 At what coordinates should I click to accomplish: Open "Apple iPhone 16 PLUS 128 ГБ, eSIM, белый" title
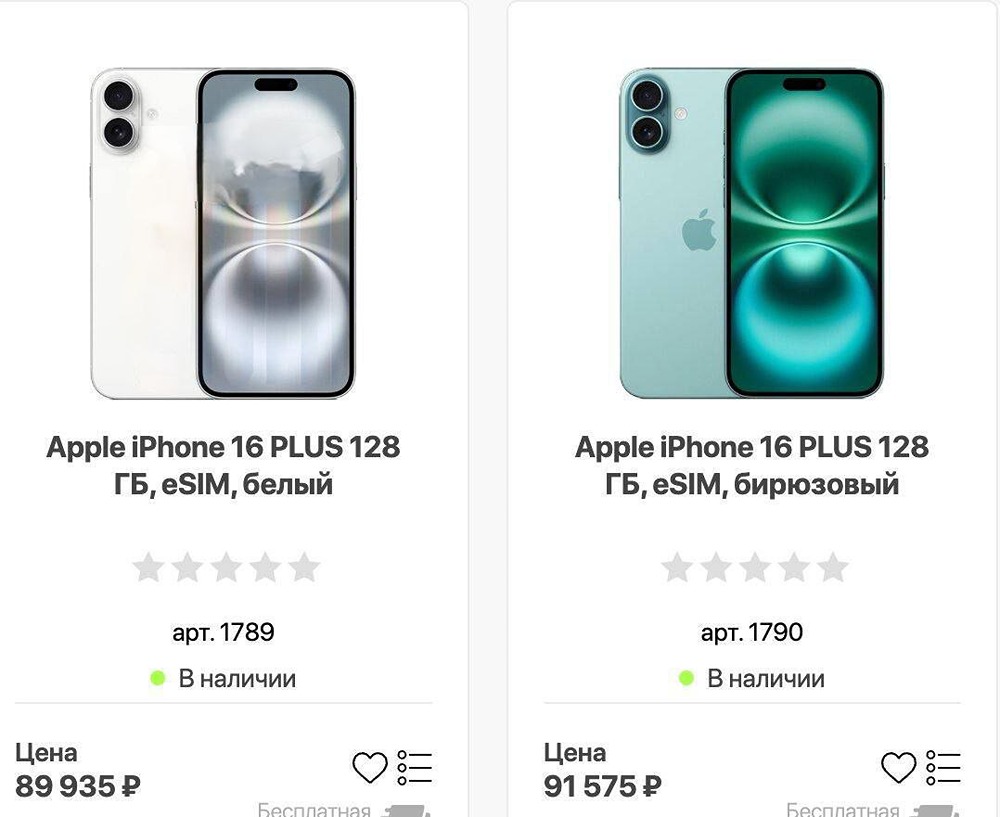tap(223, 465)
